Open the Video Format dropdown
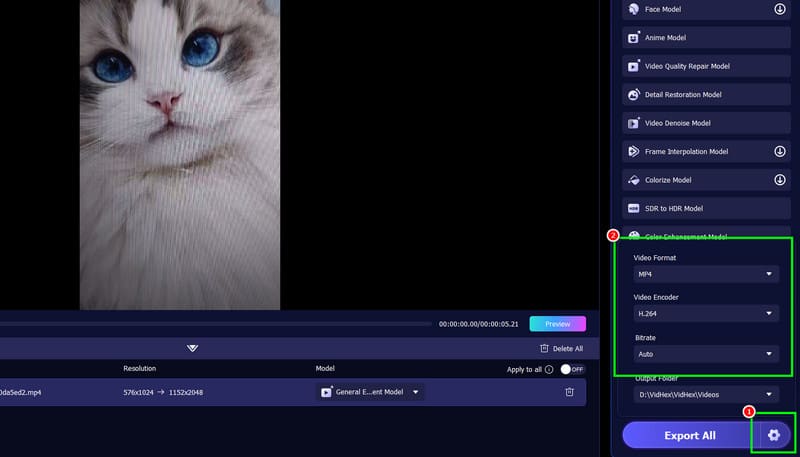800x457 pixels. [x=705, y=274]
